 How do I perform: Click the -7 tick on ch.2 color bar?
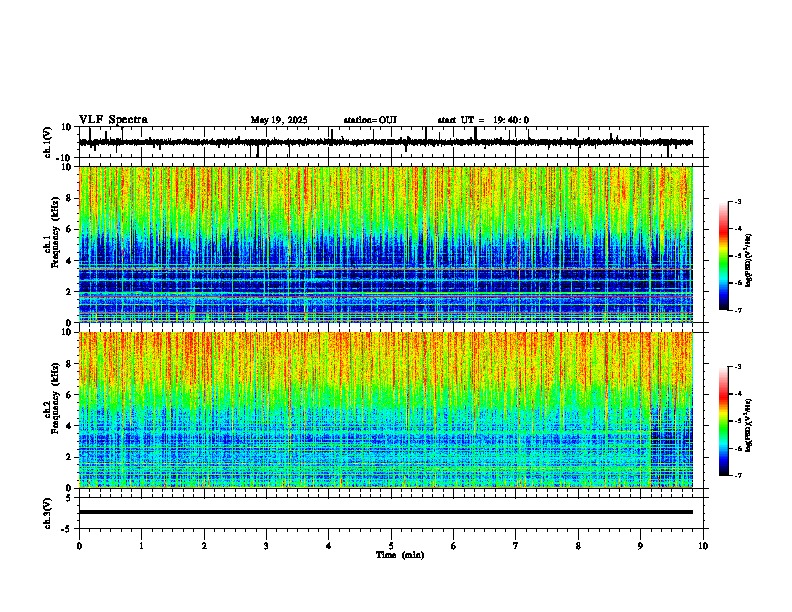pyautogui.click(x=738, y=476)
